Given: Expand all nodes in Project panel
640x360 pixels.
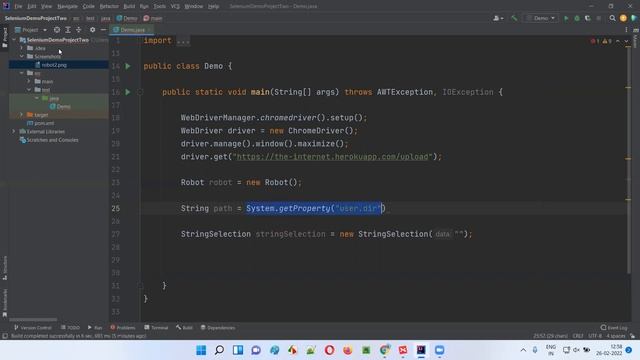Looking at the screenshot, I should tap(68, 30).
